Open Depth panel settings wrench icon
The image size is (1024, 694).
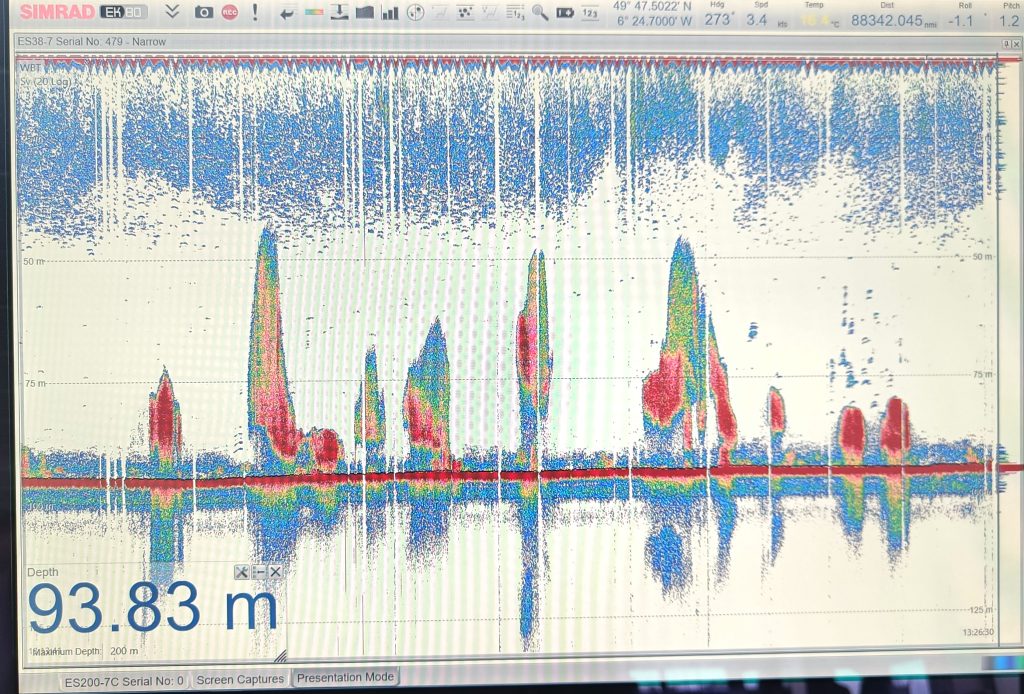(241, 571)
